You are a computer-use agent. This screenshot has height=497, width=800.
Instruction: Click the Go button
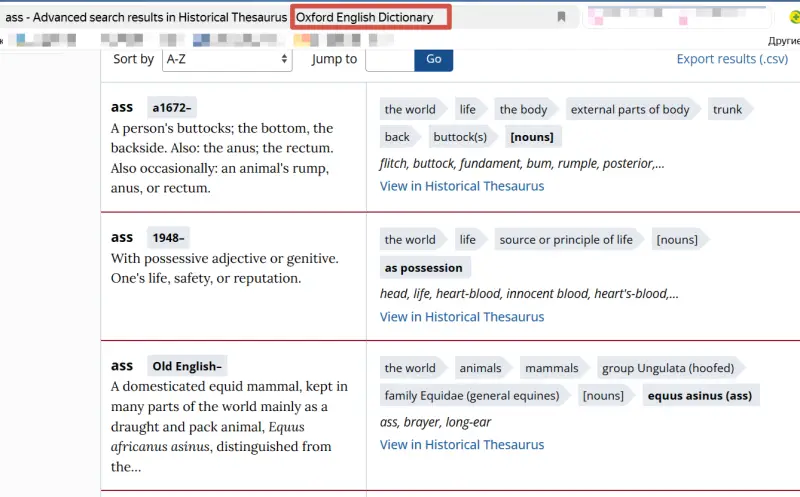tap(434, 59)
